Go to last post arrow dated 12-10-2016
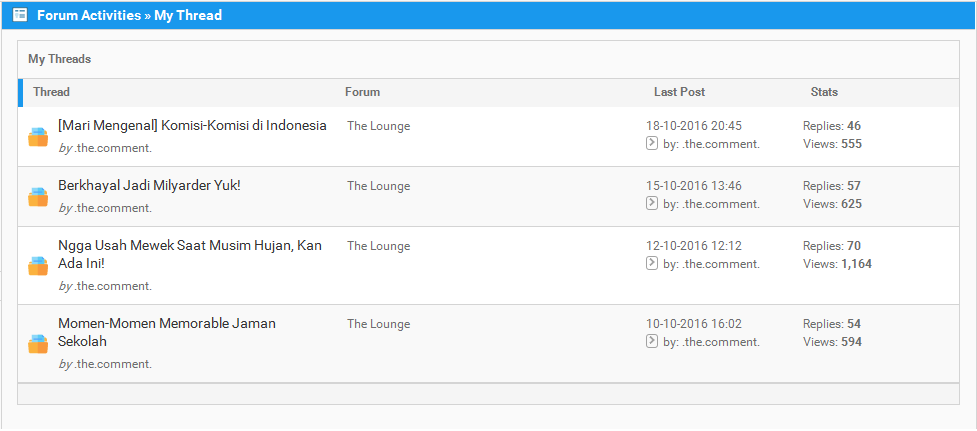Image resolution: width=977 pixels, height=431 pixels. point(652,263)
